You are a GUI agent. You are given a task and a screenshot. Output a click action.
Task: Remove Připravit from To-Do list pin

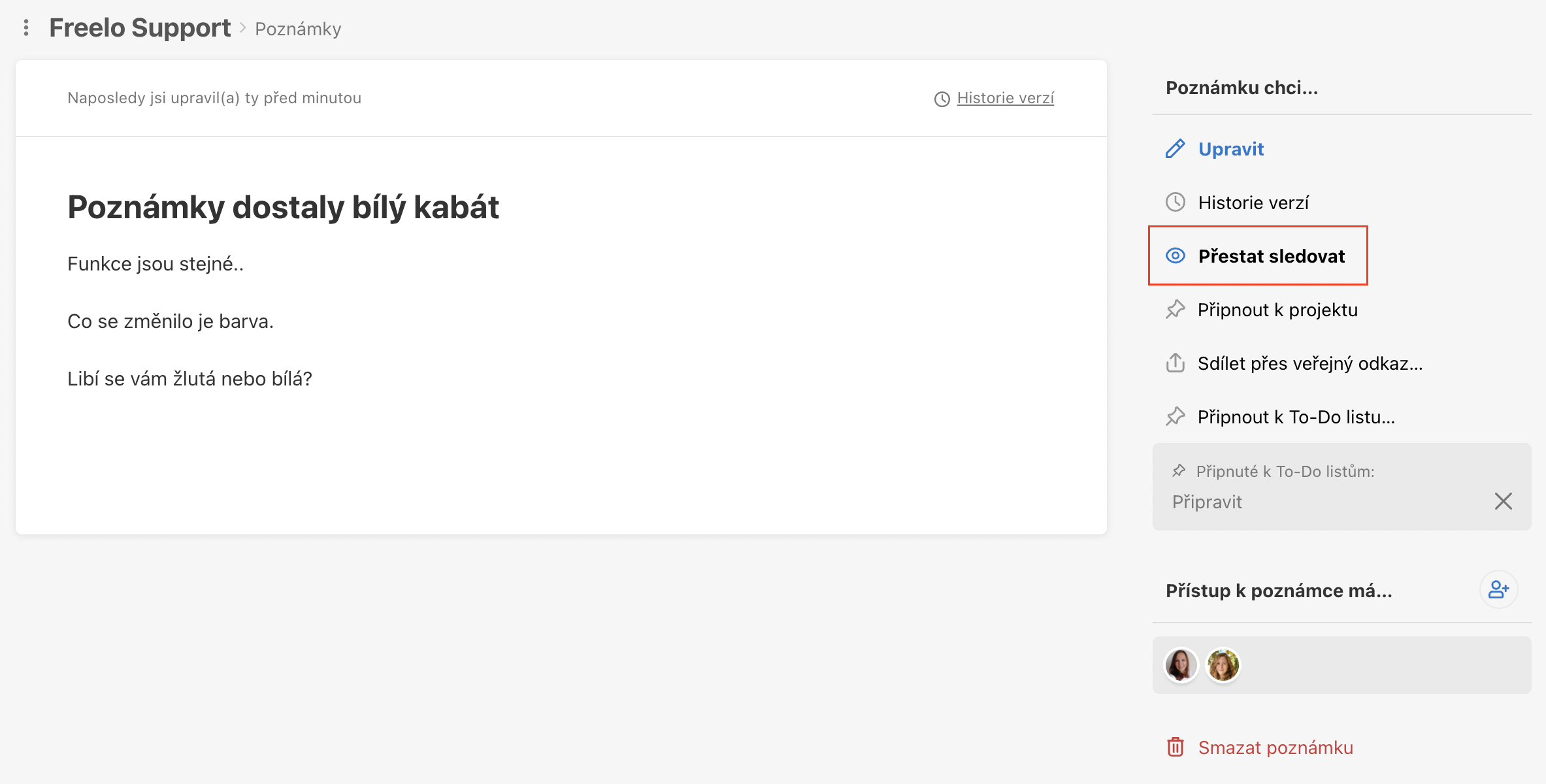[1504, 500]
